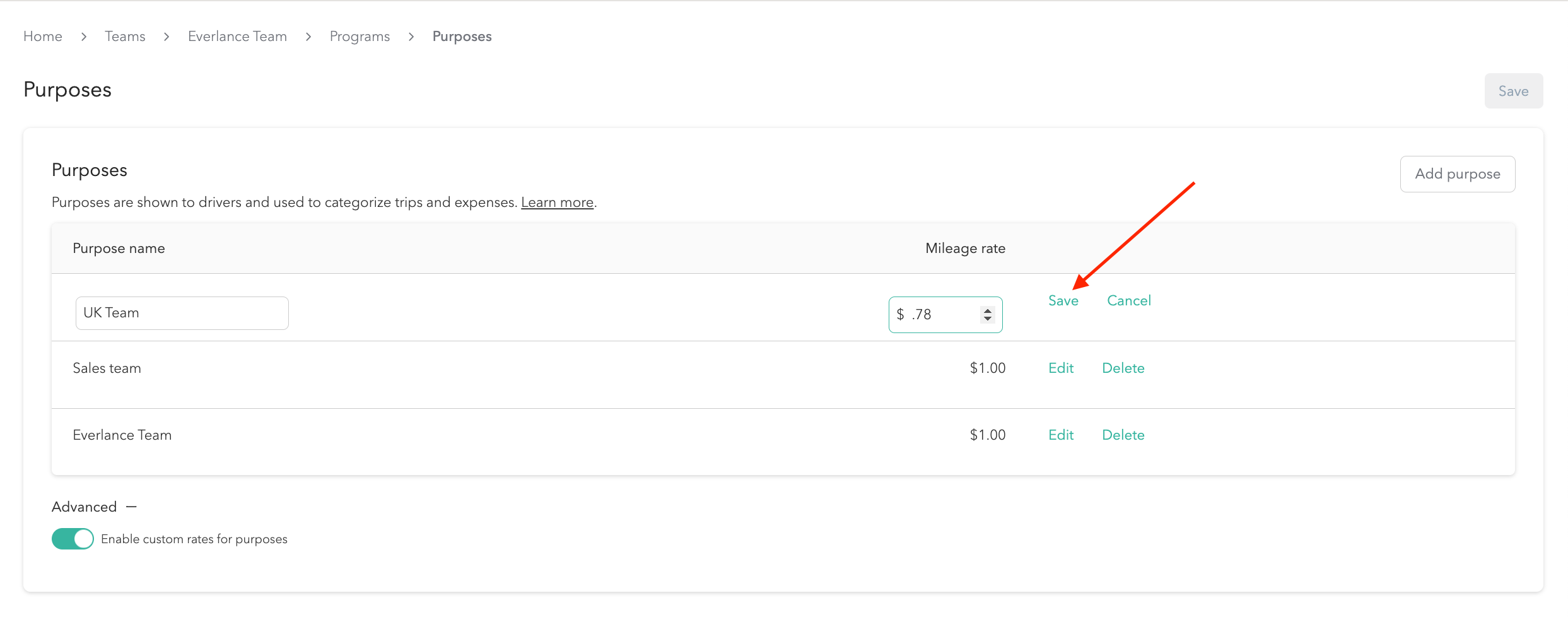Cancel editing the UK Team row
This screenshot has width=1568, height=617.
[1128, 301]
